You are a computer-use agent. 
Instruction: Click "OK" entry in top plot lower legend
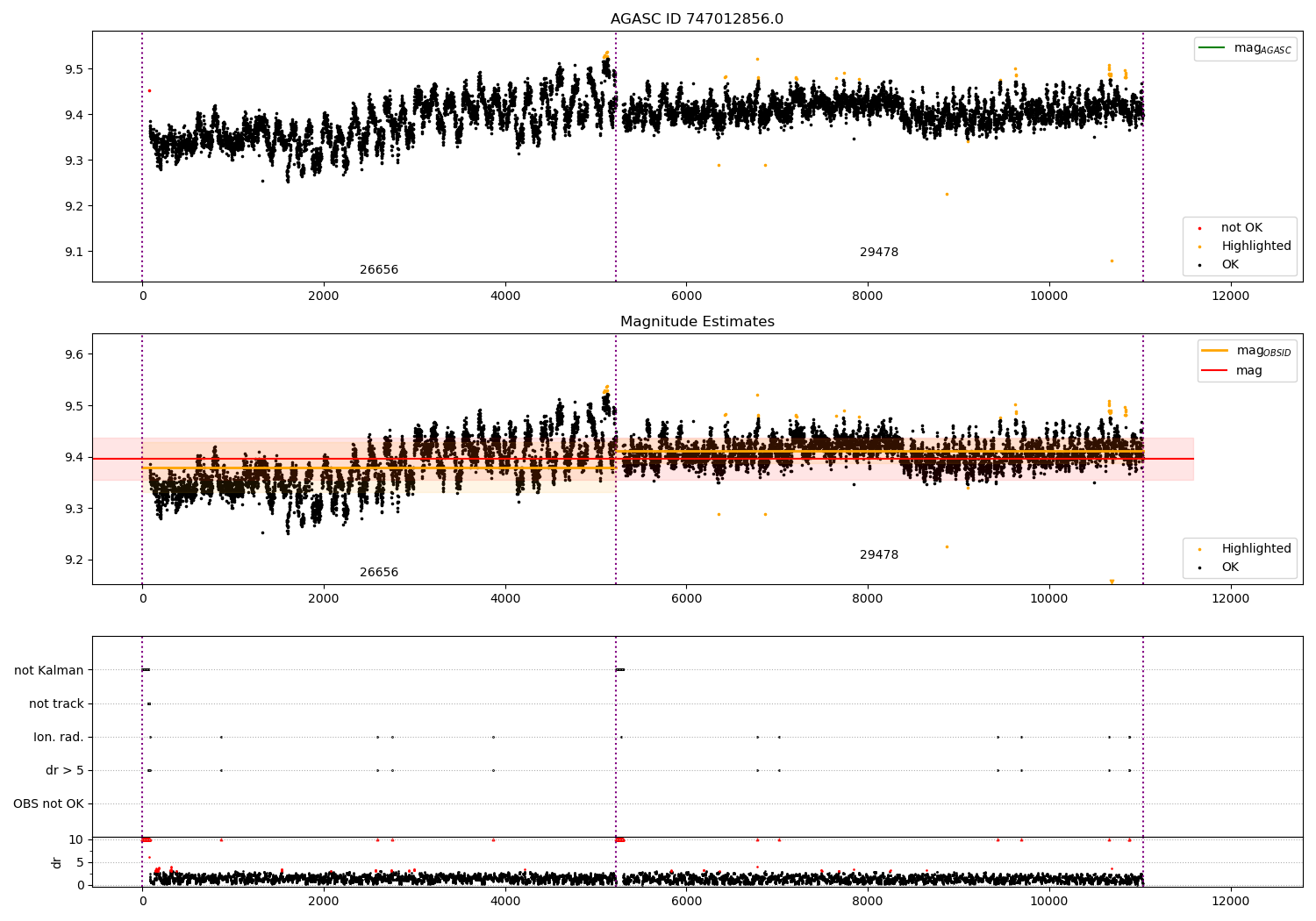(x=1230, y=265)
